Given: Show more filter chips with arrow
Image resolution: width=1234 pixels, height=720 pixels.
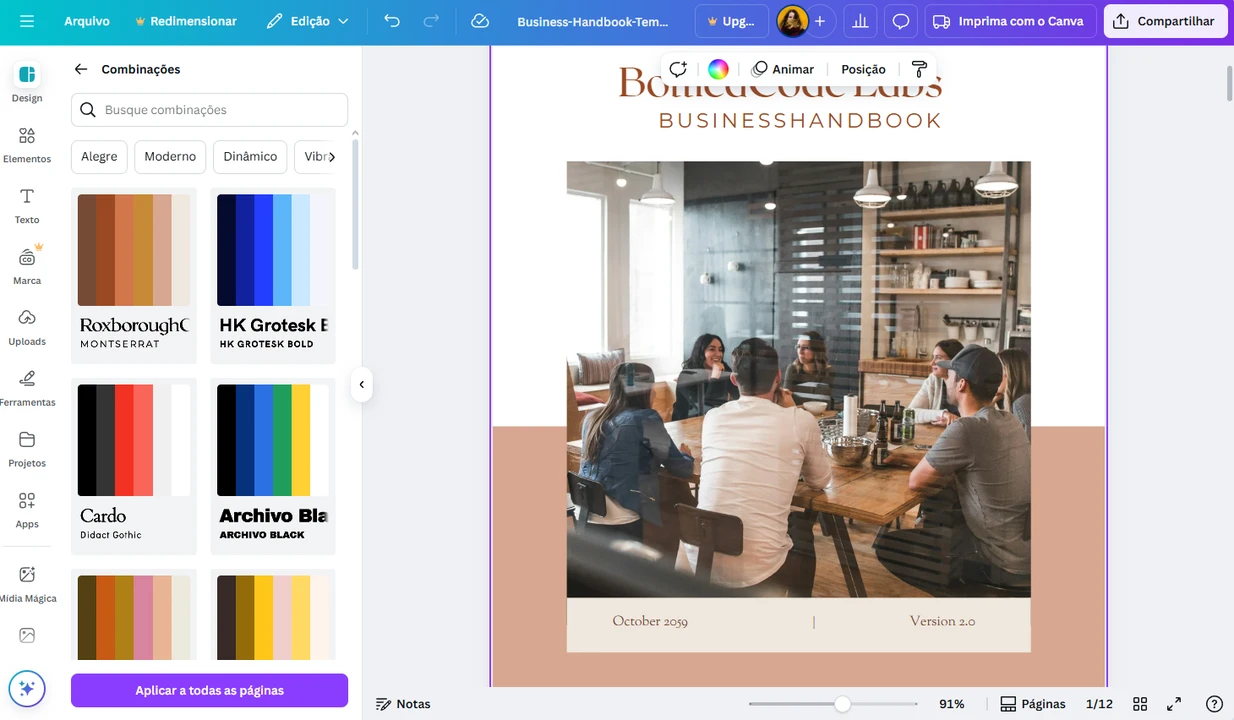Looking at the screenshot, I should coord(331,157).
